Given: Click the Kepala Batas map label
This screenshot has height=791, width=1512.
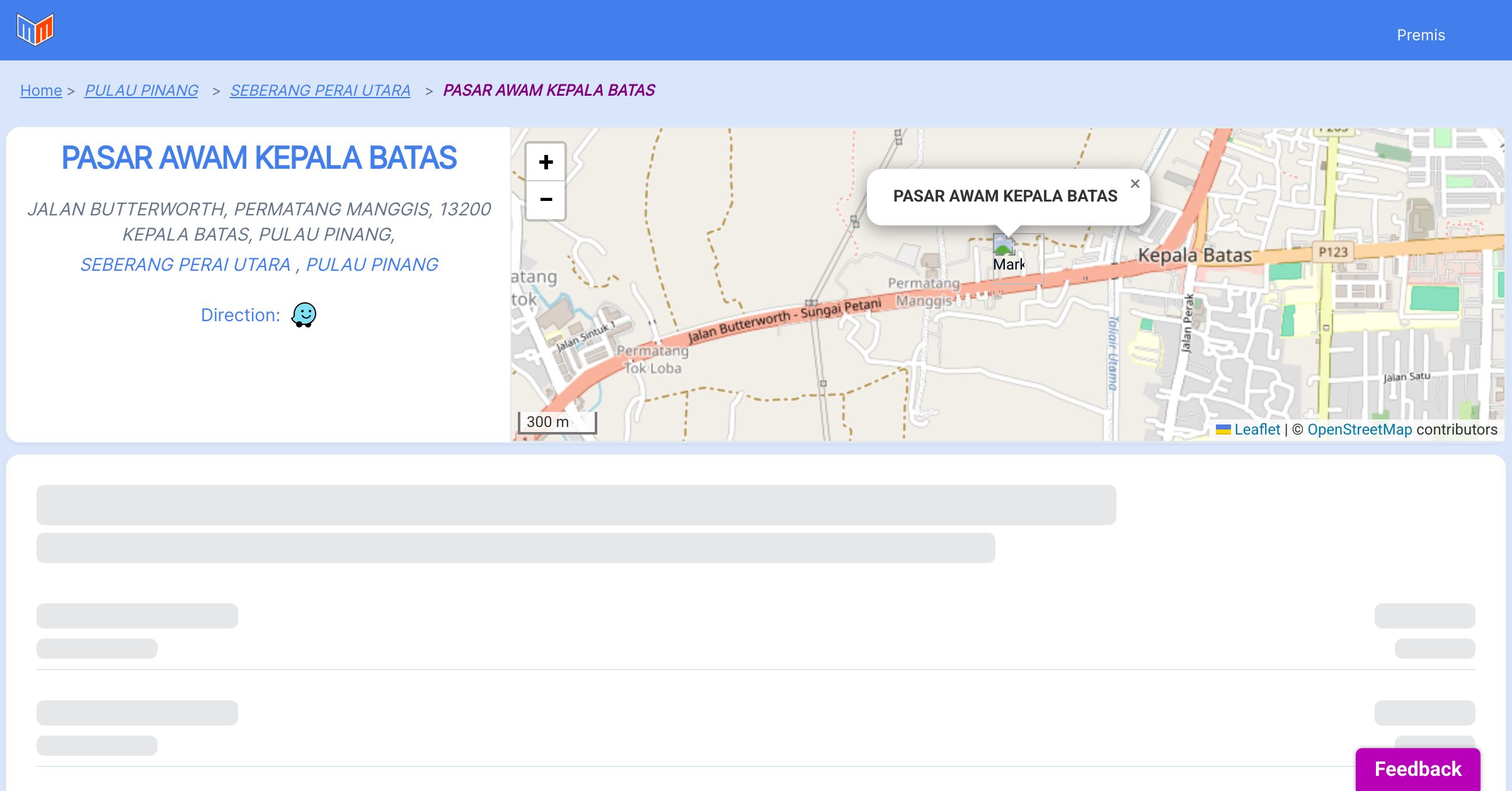Looking at the screenshot, I should 1194,255.
